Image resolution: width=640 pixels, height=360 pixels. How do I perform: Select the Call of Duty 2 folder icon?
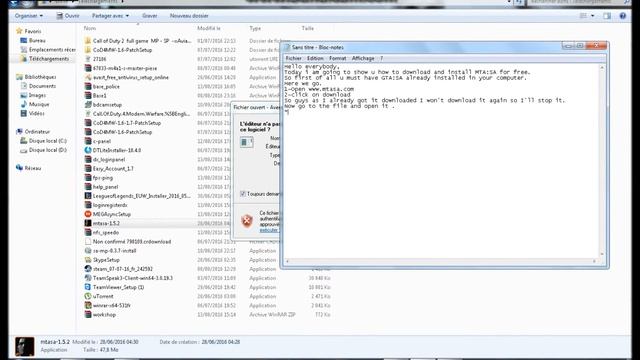pyautogui.click(x=88, y=41)
